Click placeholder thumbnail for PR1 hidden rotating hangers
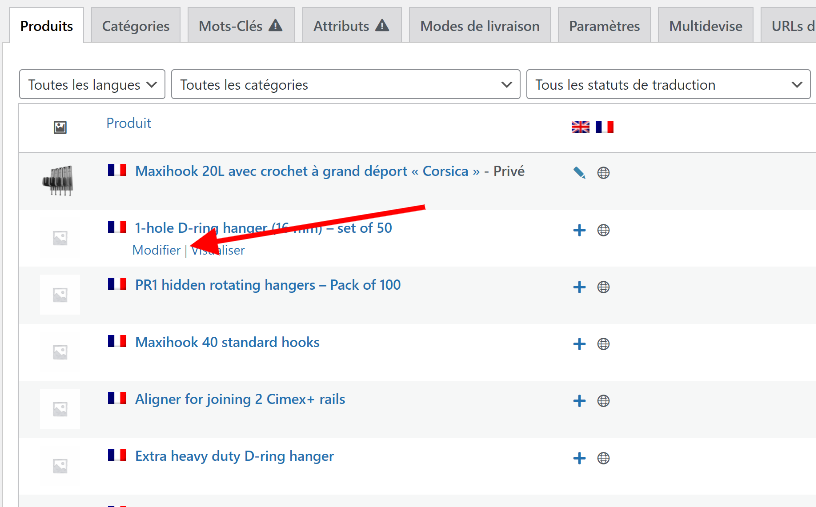The image size is (816, 507). point(60,295)
